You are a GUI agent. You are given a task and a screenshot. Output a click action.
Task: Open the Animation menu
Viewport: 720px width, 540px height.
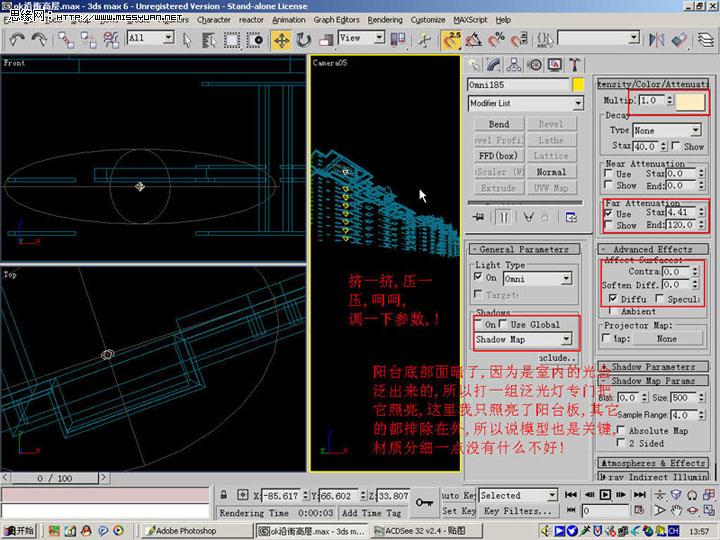click(x=289, y=20)
